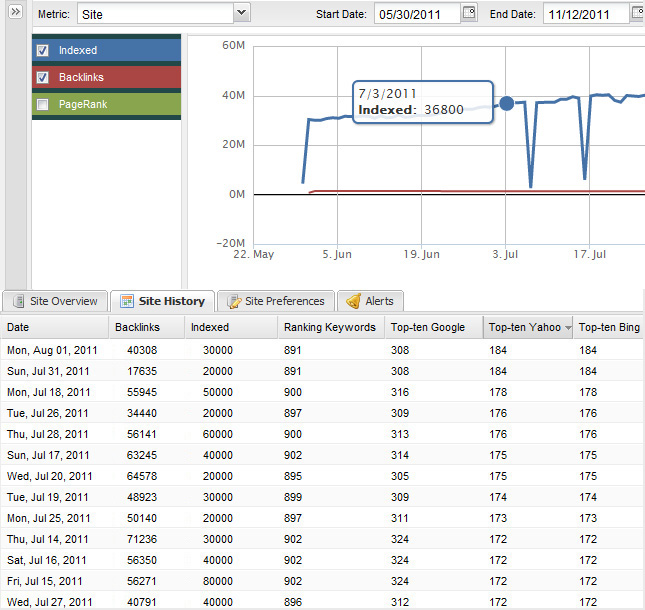Viewport: 645px width, 610px height.
Task: Click the Site Preferences tab icon
Action: point(233,301)
